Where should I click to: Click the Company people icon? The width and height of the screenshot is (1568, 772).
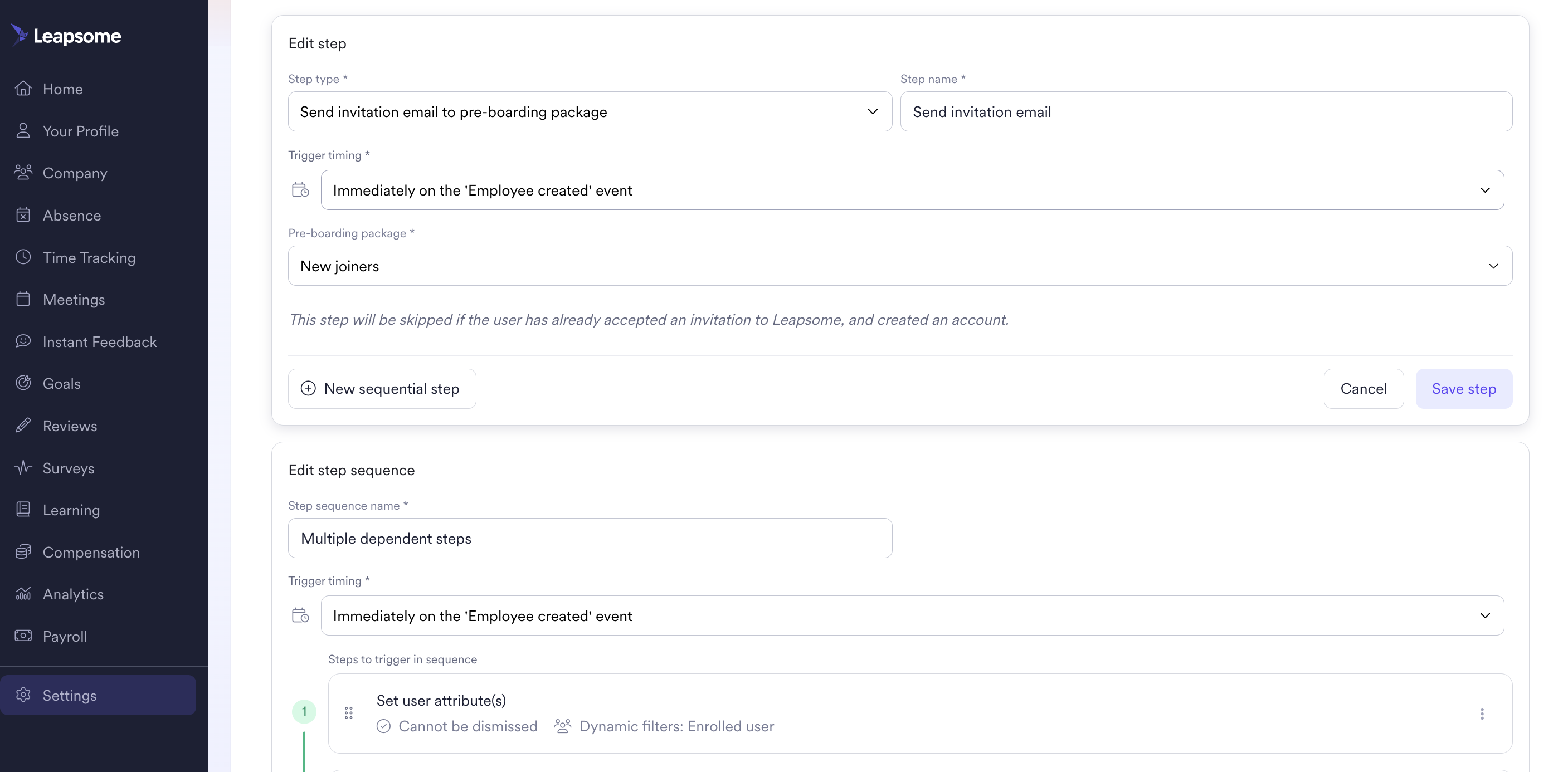[23, 172]
